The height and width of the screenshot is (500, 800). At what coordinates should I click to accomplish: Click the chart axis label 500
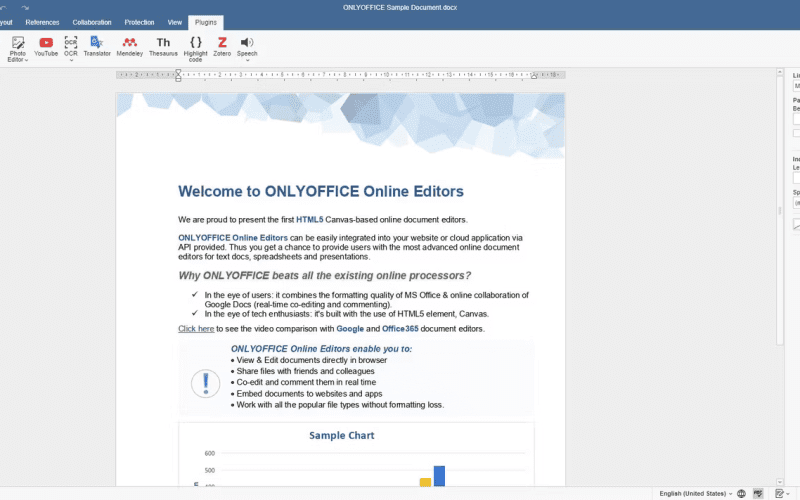210,470
